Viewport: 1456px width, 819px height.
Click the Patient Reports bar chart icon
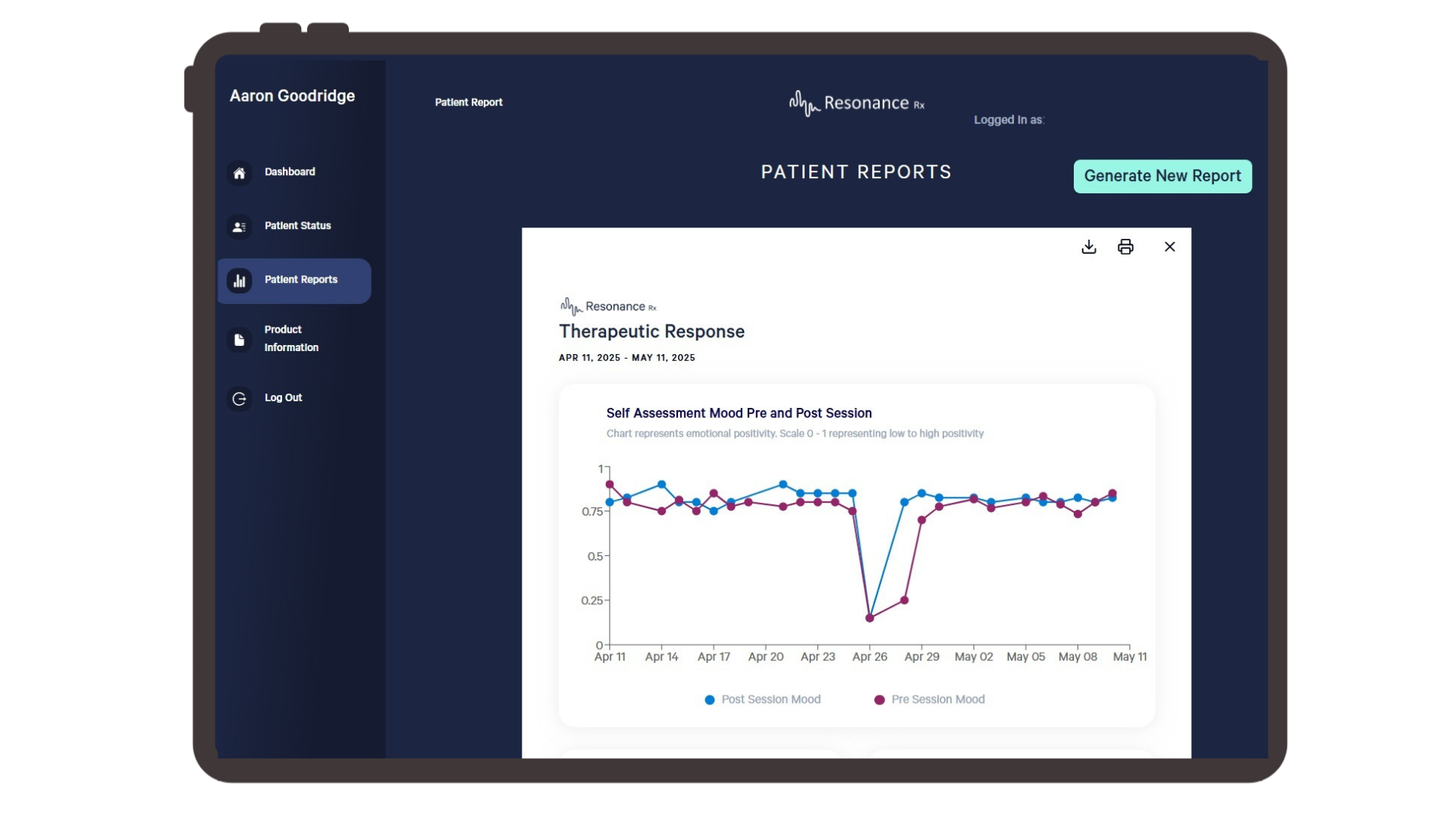click(239, 281)
